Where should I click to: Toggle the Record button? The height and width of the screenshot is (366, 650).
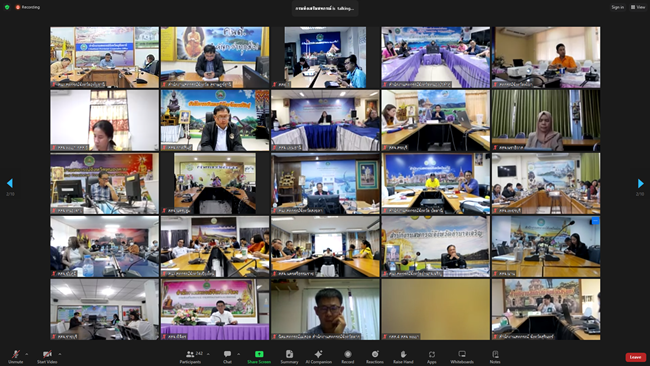point(348,357)
